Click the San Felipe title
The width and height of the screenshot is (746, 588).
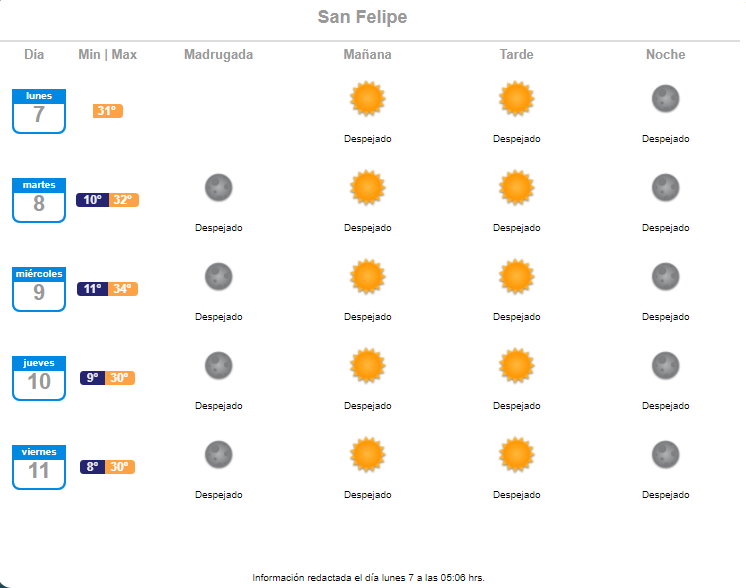[362, 17]
